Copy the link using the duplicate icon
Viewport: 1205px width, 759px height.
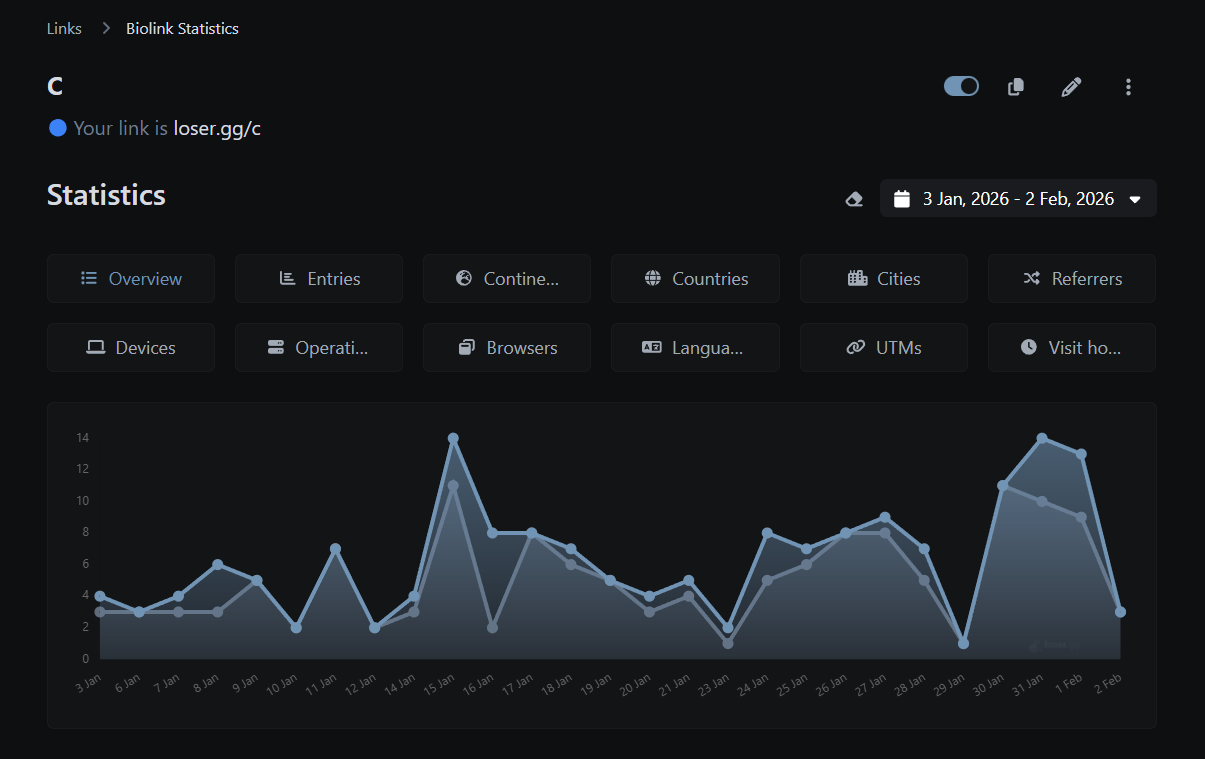coord(1015,87)
